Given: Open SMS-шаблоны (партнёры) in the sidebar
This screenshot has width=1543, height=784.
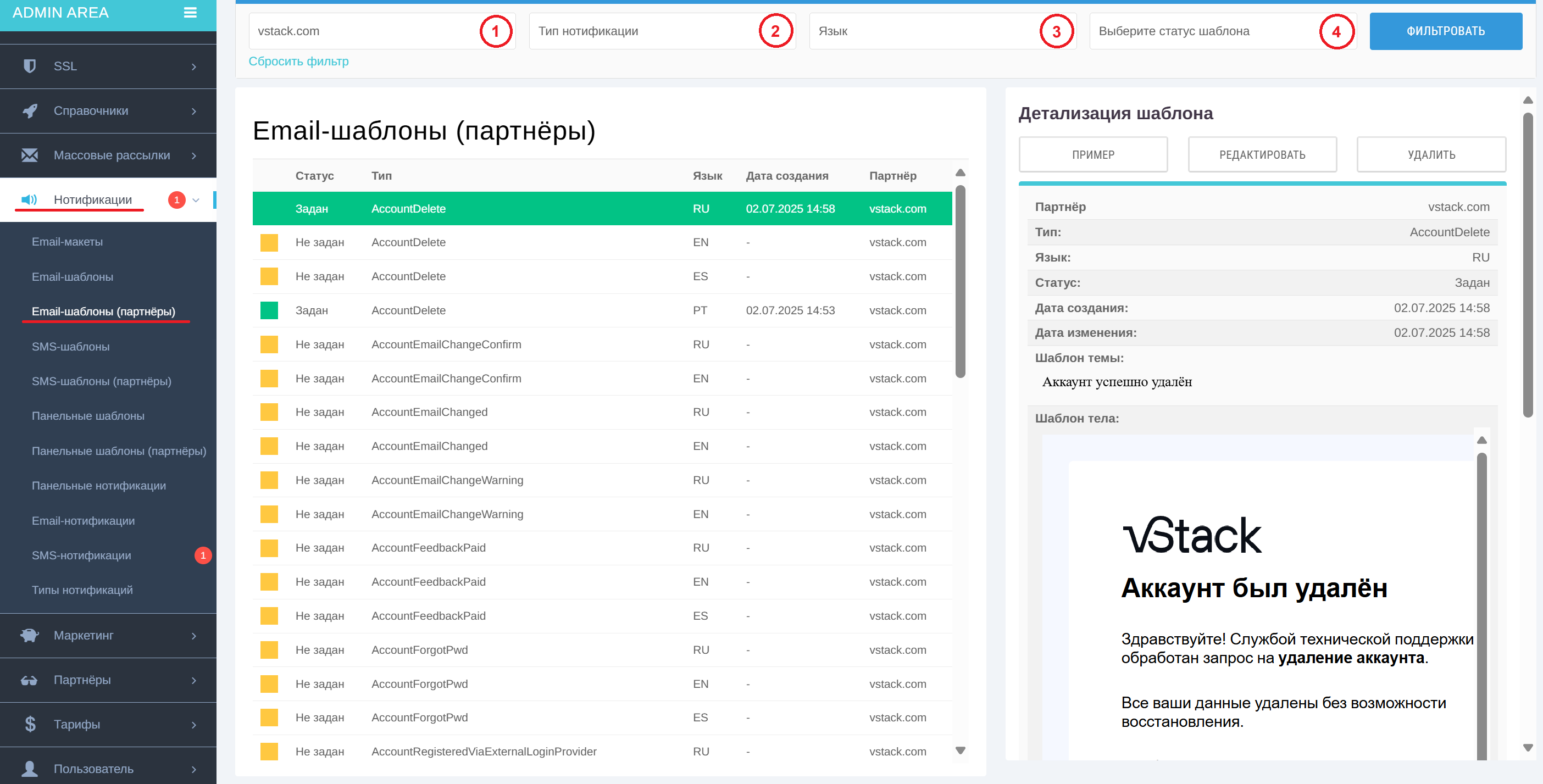Looking at the screenshot, I should click(102, 381).
